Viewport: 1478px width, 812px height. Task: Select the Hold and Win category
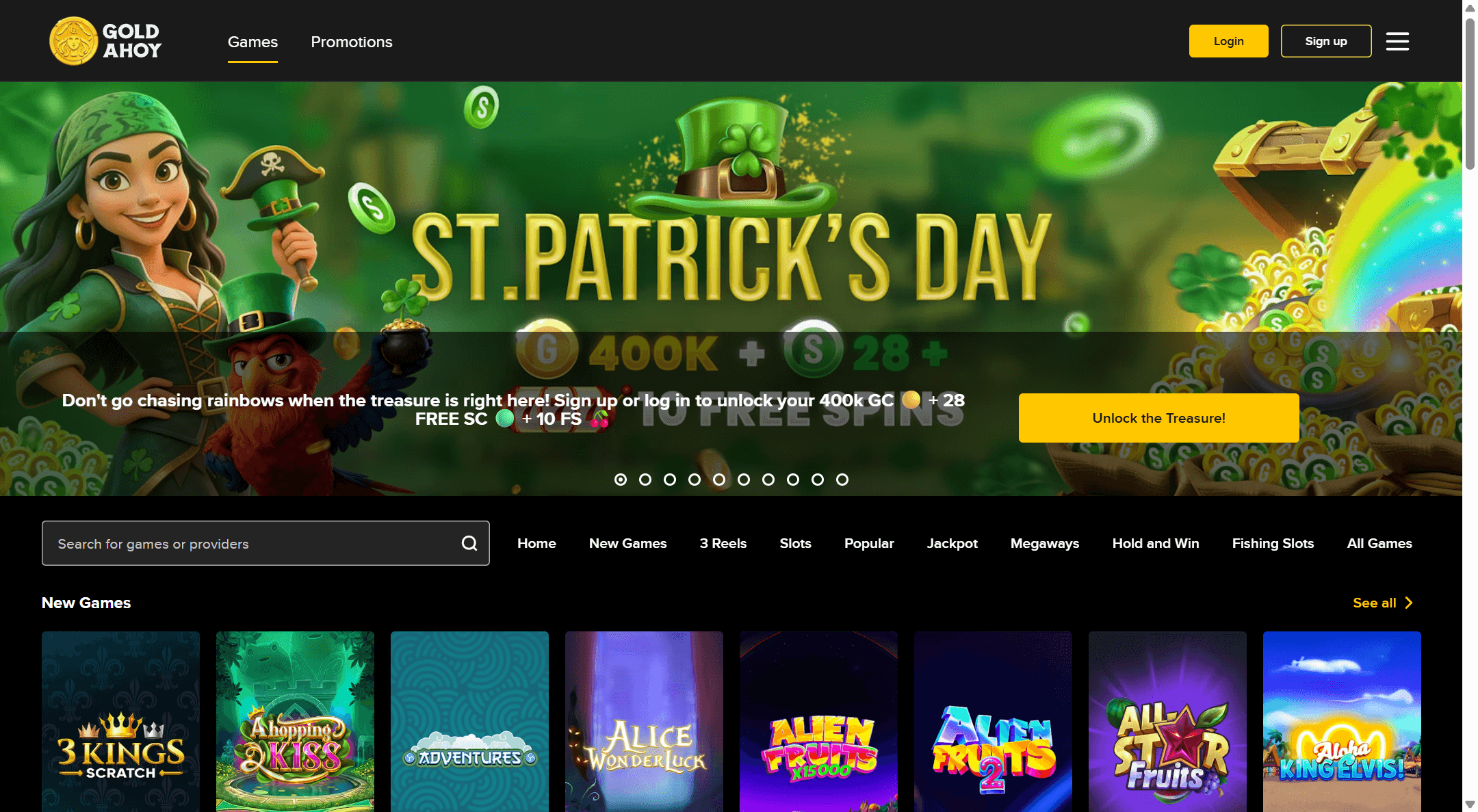click(x=1155, y=543)
